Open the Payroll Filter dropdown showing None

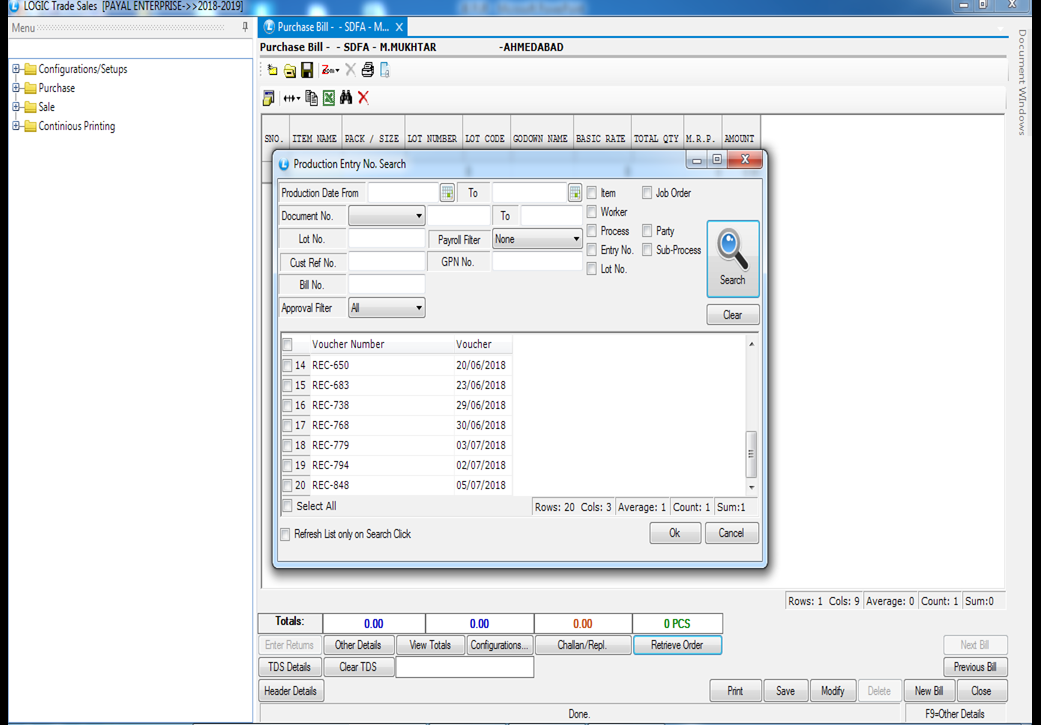tap(536, 239)
